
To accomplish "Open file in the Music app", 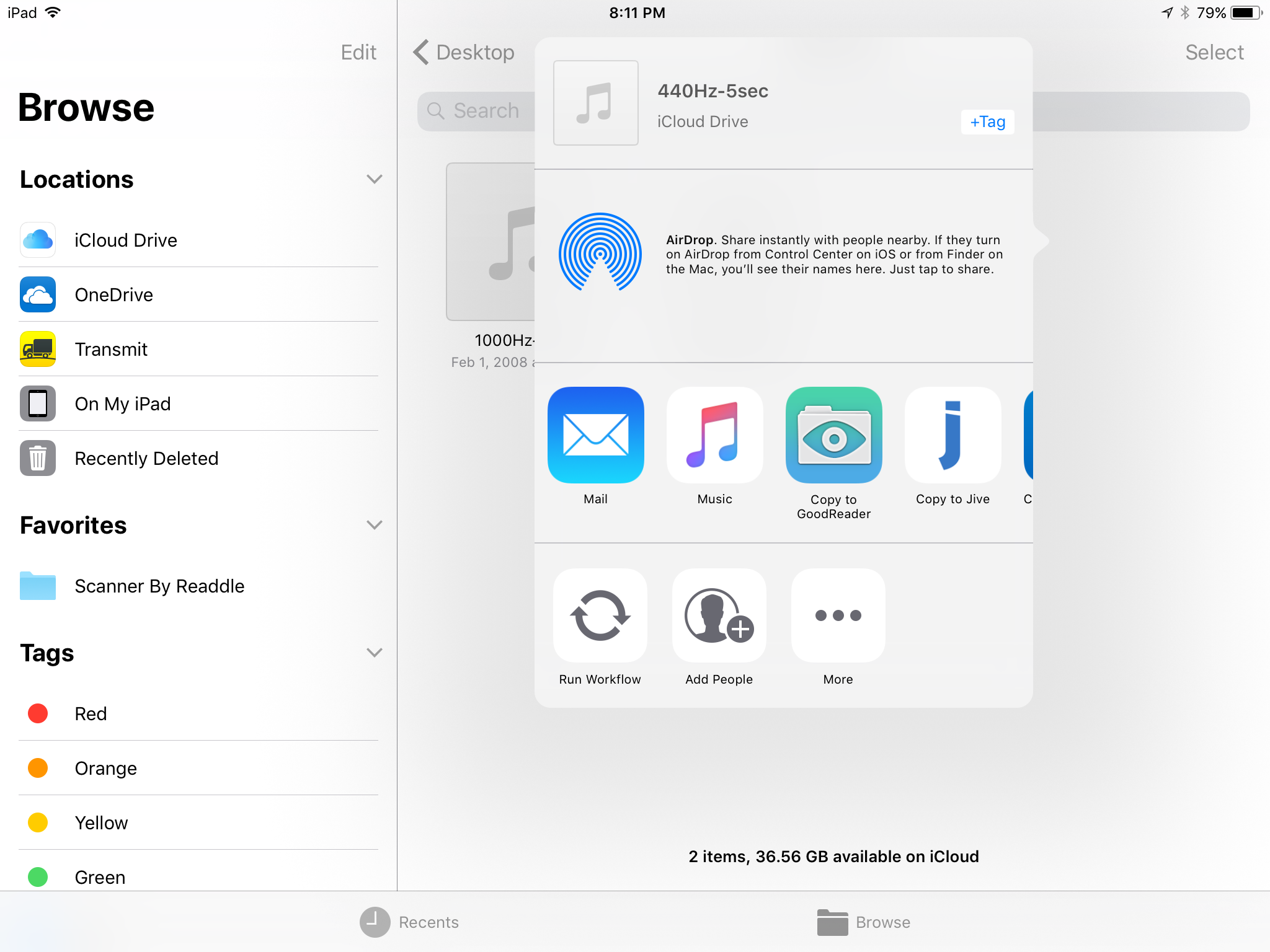I will (x=714, y=435).
